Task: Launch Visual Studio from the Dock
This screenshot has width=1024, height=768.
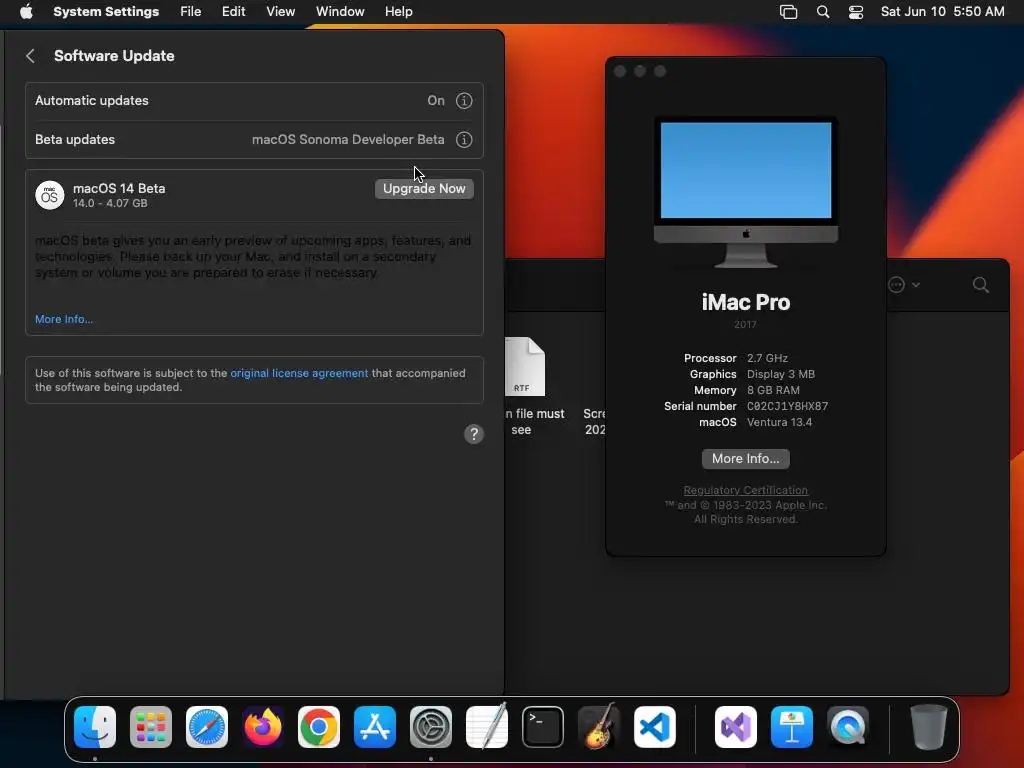Action: point(736,727)
